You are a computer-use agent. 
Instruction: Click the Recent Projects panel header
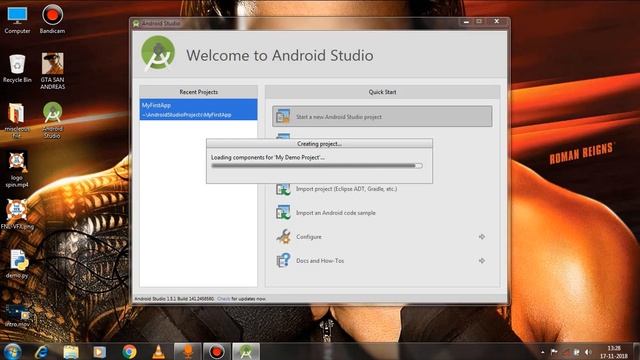[x=198, y=92]
